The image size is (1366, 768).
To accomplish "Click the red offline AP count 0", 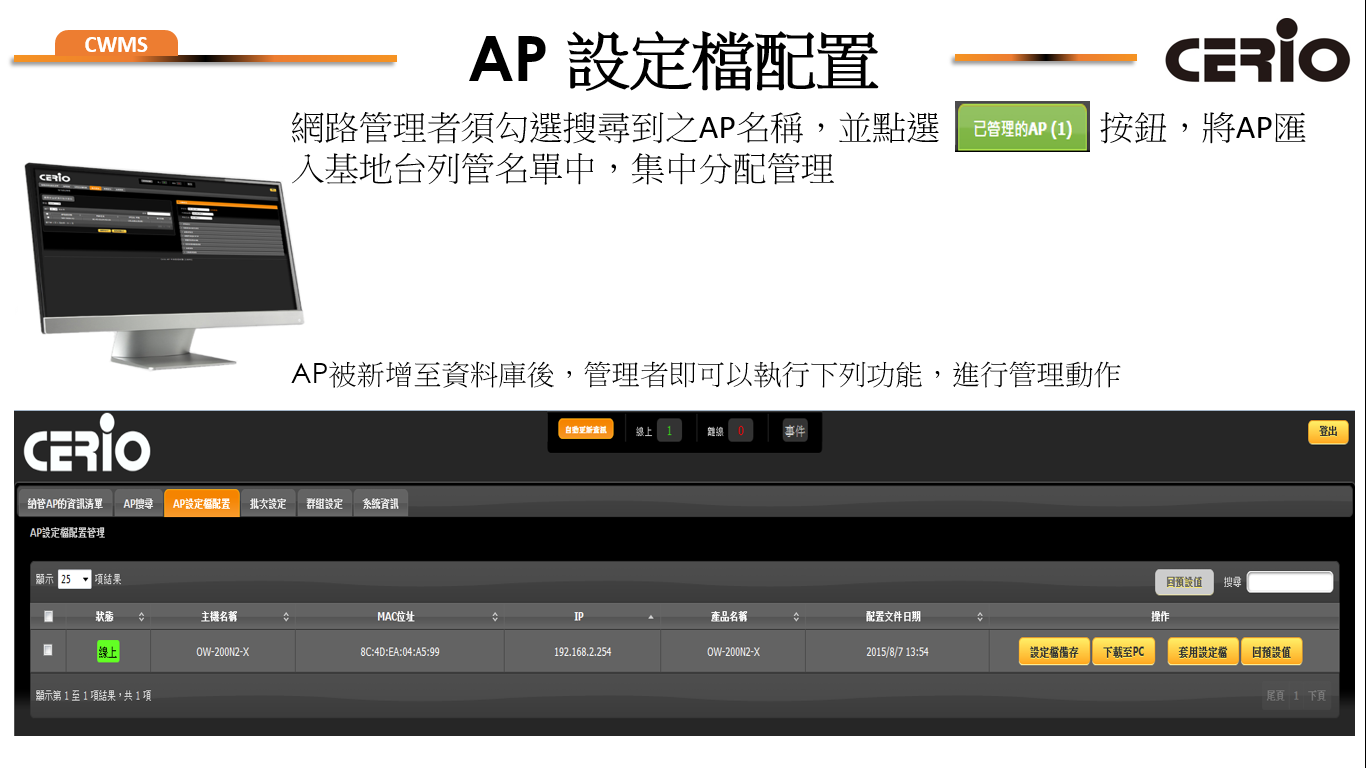I will (x=740, y=431).
